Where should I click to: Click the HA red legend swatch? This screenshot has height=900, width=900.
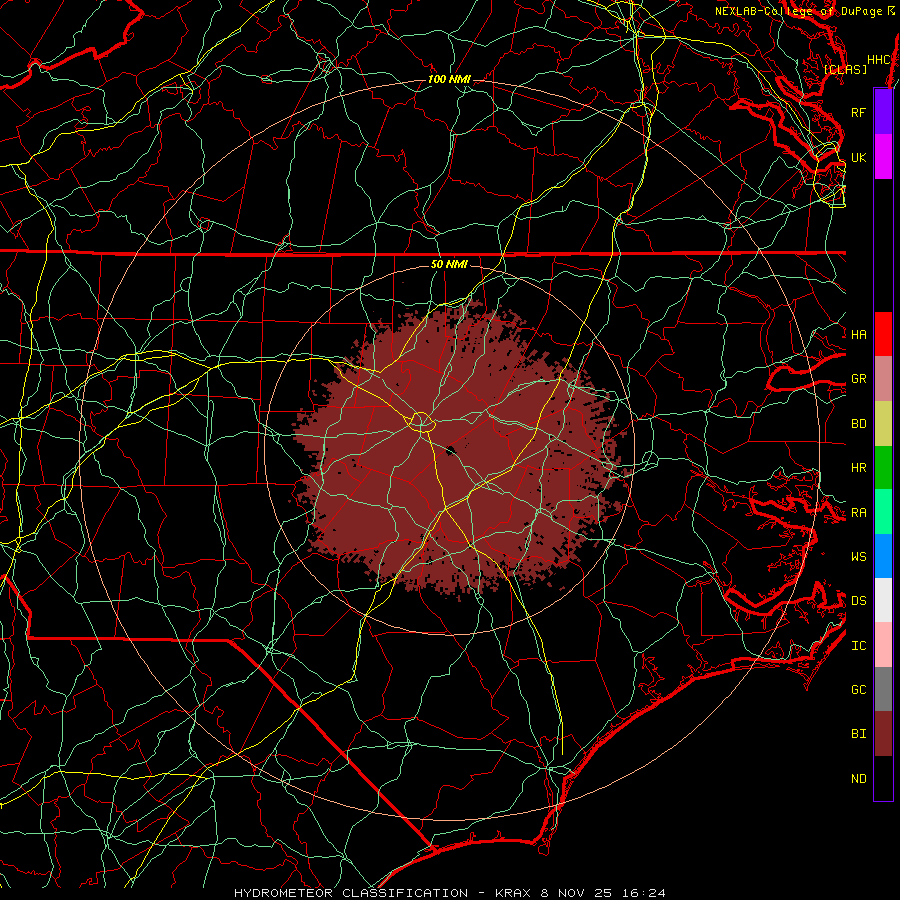pyautogui.click(x=883, y=334)
